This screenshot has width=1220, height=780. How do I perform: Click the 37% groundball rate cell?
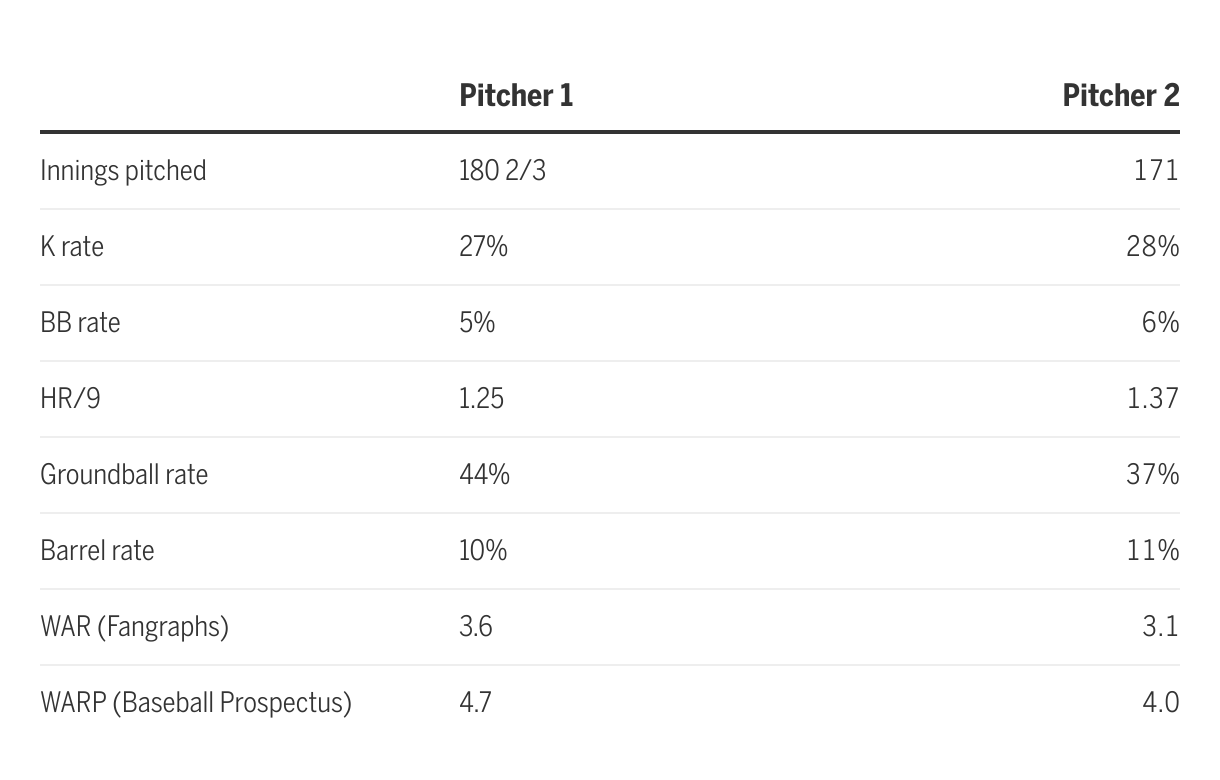point(1152,474)
